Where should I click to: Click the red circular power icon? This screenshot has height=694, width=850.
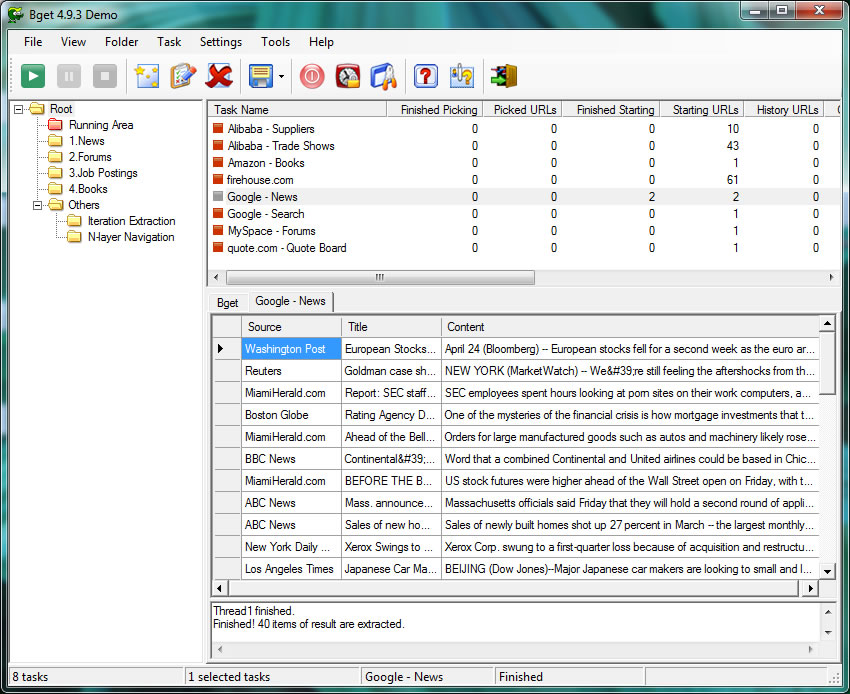[x=312, y=76]
